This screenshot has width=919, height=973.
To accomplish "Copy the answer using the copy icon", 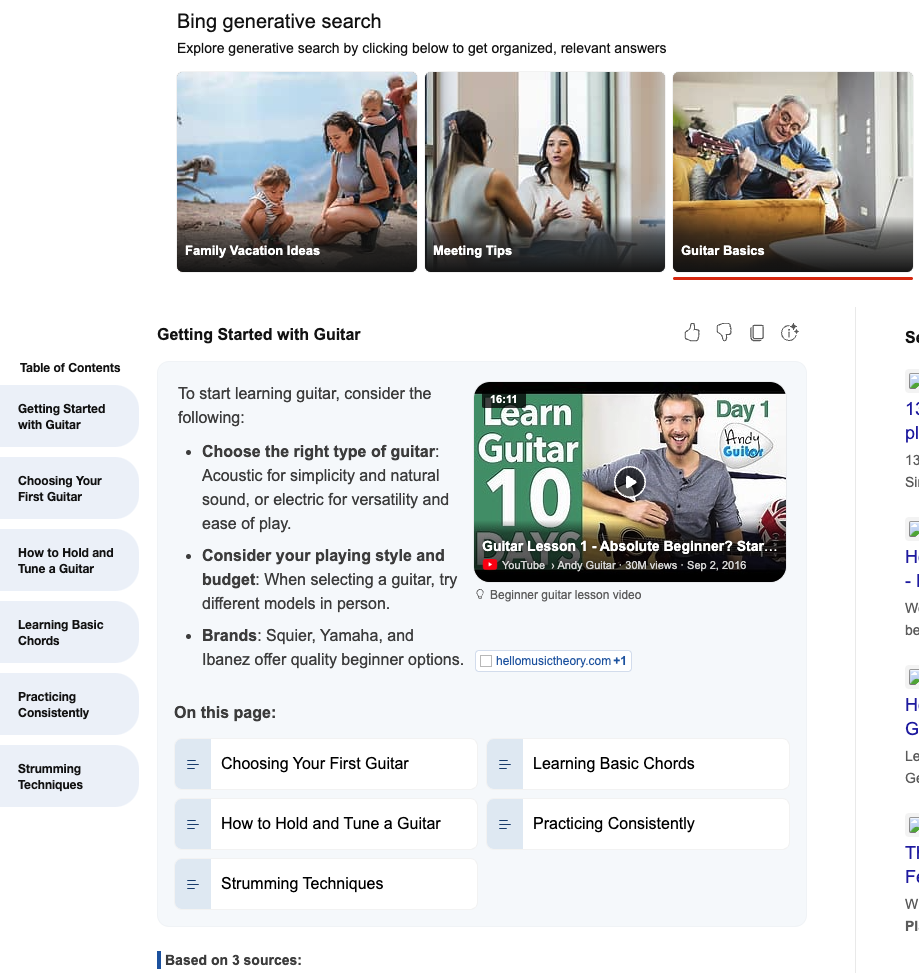I will 757,333.
